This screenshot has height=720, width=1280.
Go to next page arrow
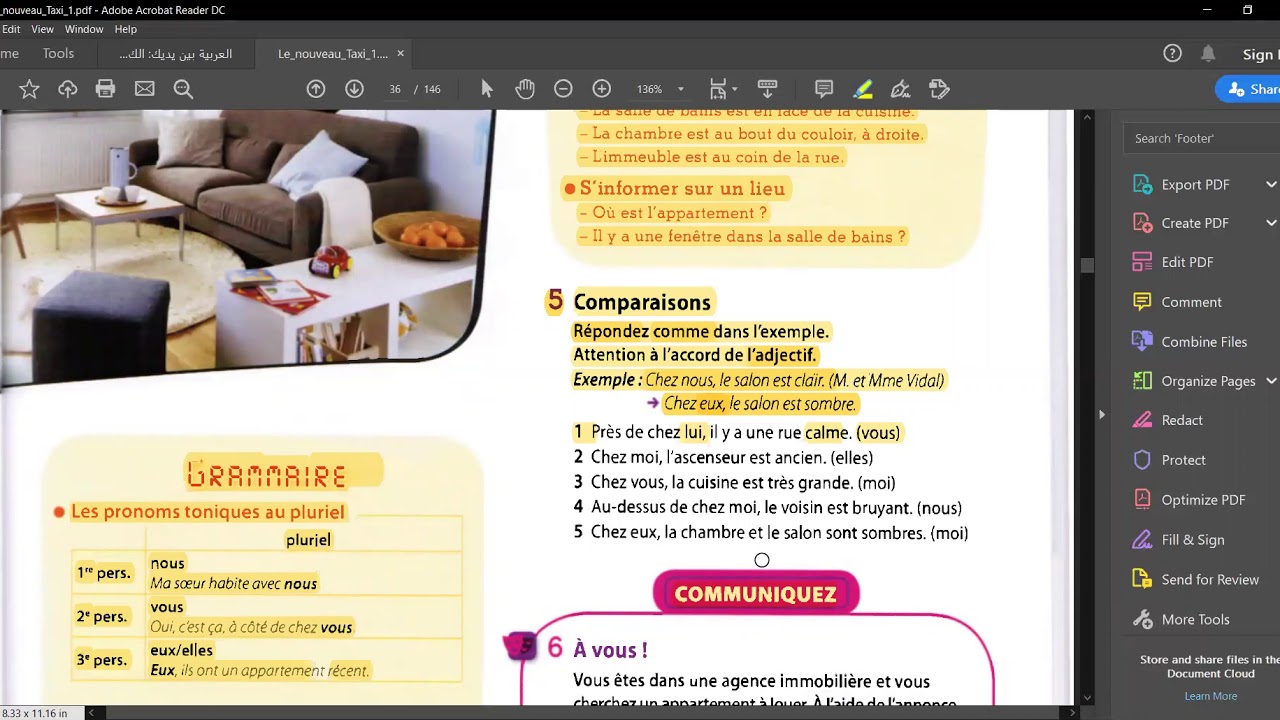(354, 89)
